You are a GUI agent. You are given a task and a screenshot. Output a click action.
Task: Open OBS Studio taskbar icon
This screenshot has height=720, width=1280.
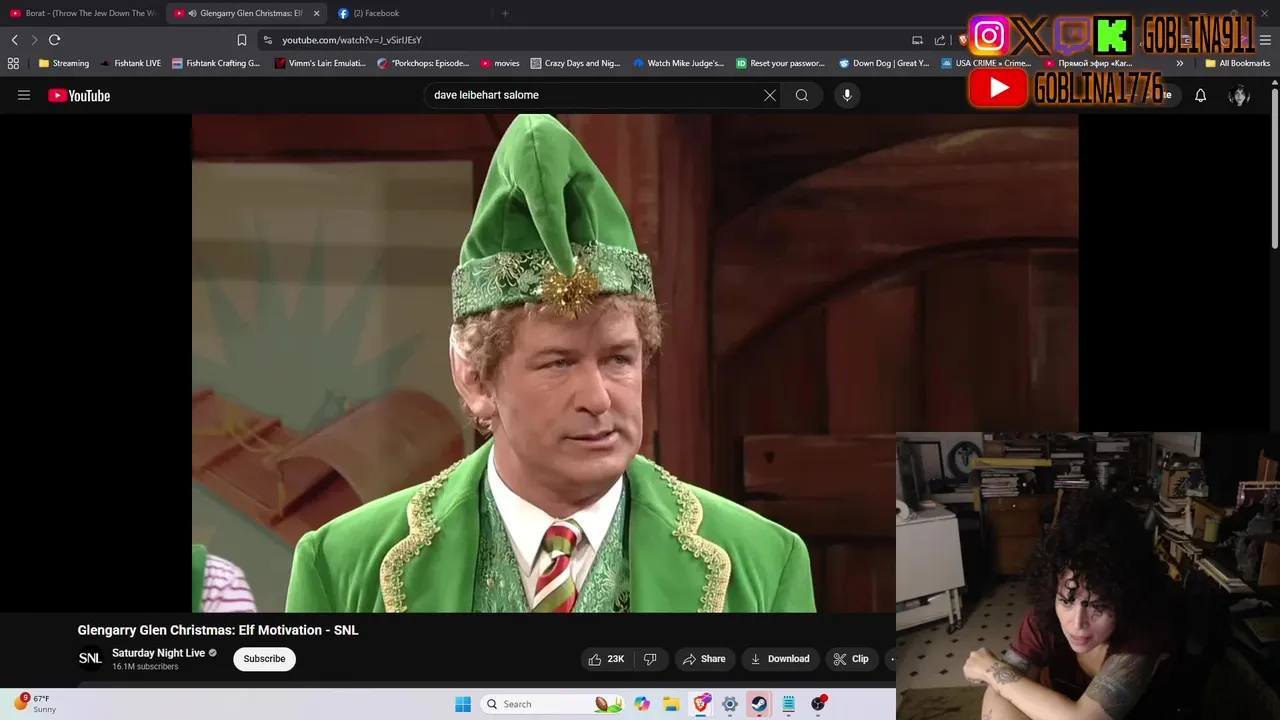click(x=818, y=704)
